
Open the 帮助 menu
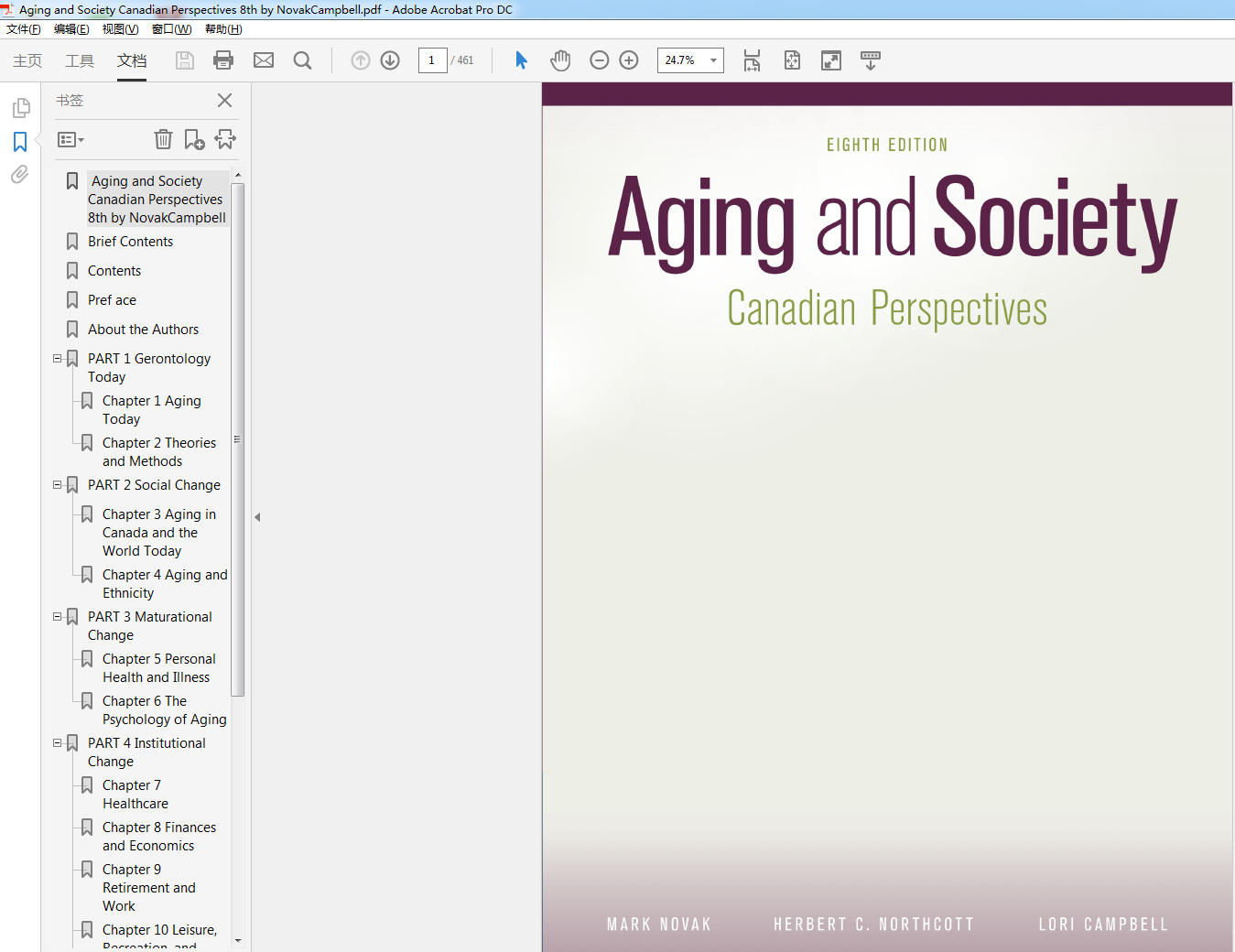click(x=223, y=29)
